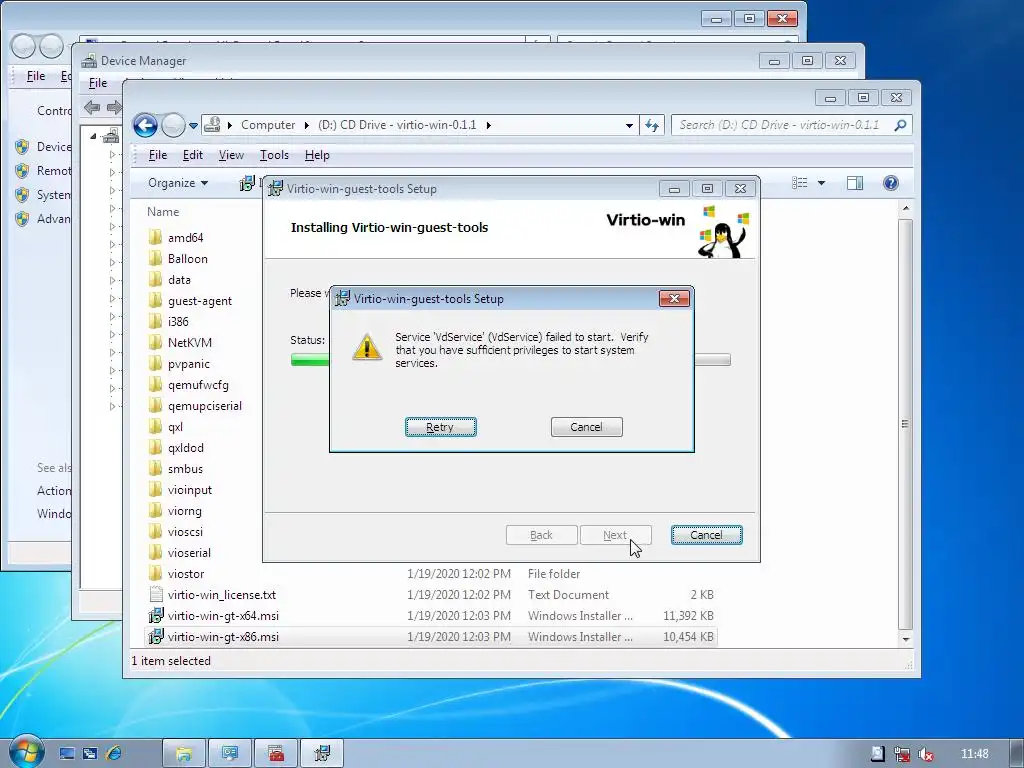The width and height of the screenshot is (1024, 768).
Task: Click Show desktop taskbar quick launch
Action: [67, 754]
